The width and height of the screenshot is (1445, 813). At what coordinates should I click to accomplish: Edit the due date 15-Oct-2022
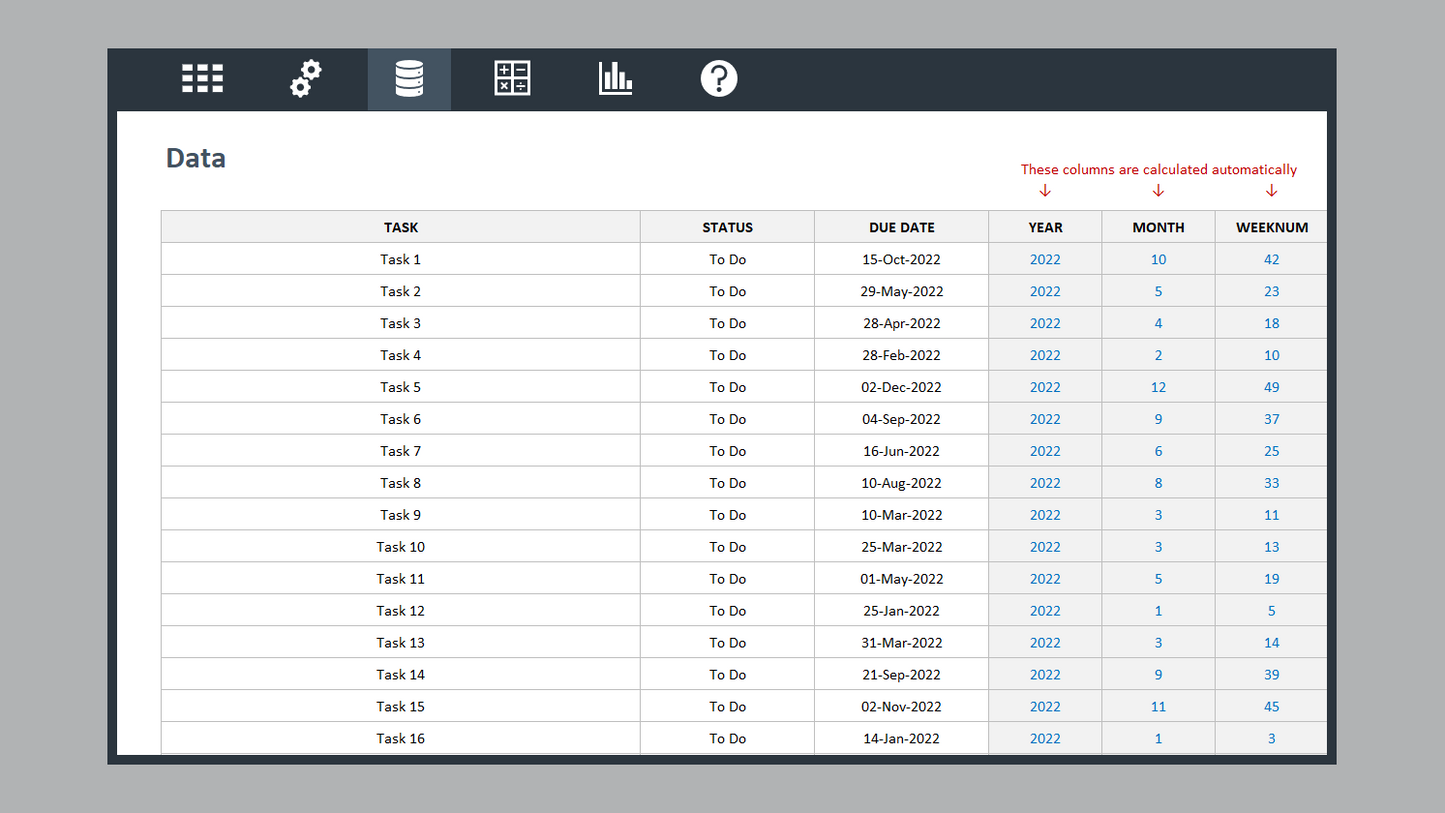tap(901, 259)
